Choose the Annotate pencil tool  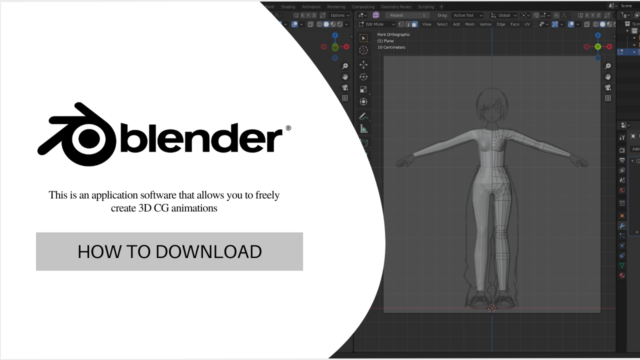[363, 116]
